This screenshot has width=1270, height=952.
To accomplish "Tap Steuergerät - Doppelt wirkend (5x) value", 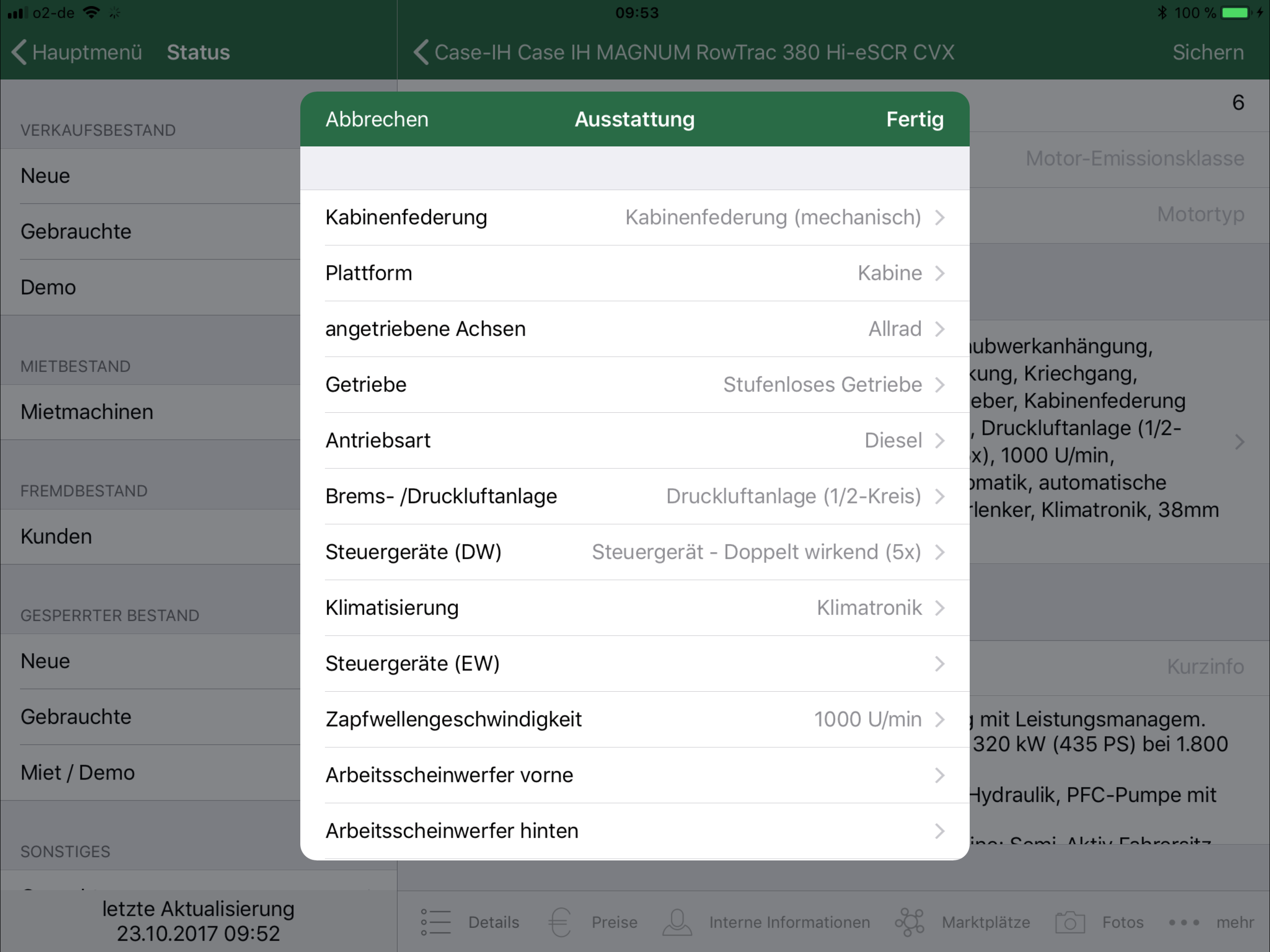I will coord(756,552).
